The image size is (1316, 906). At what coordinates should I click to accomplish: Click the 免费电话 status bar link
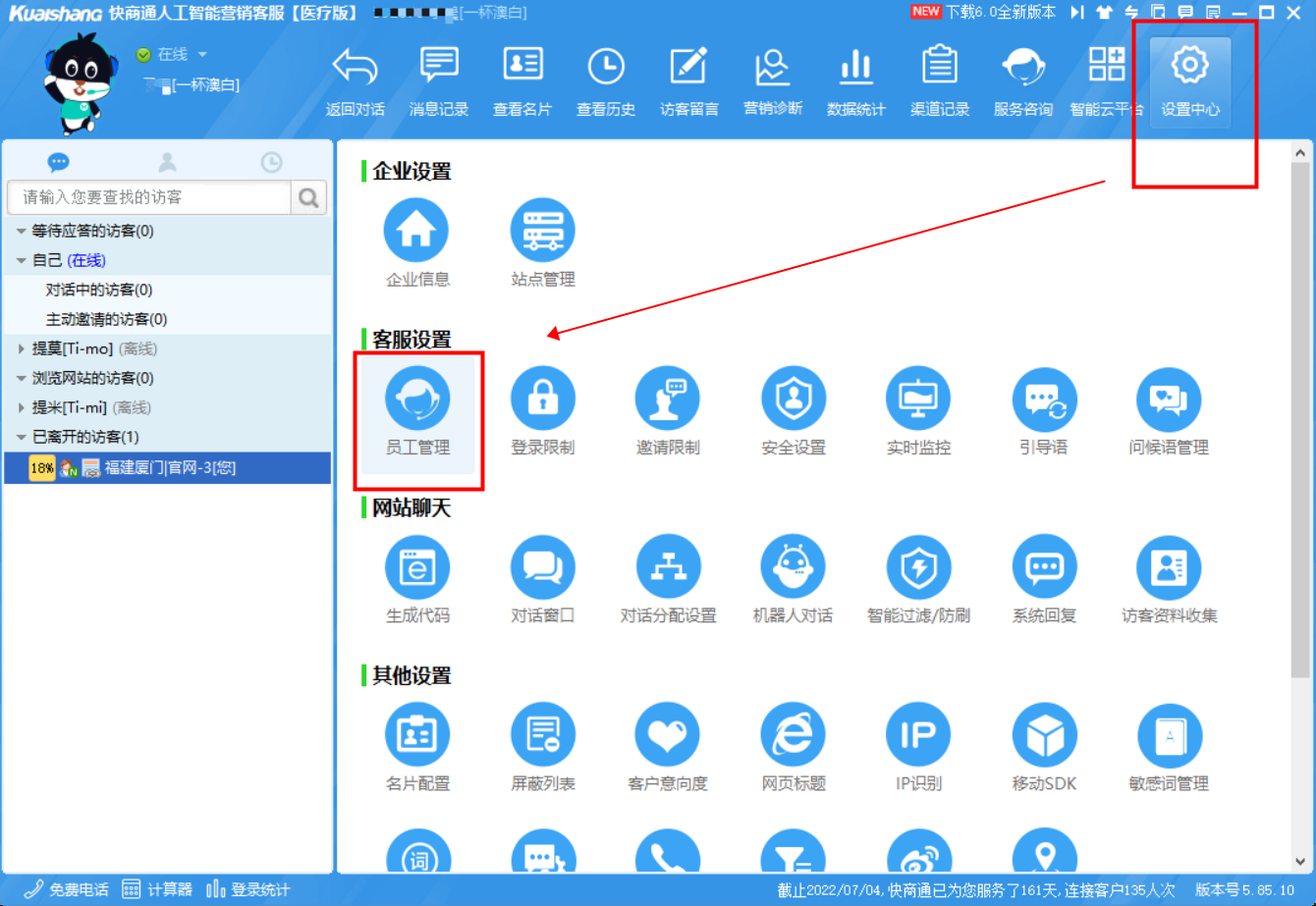pos(68,889)
